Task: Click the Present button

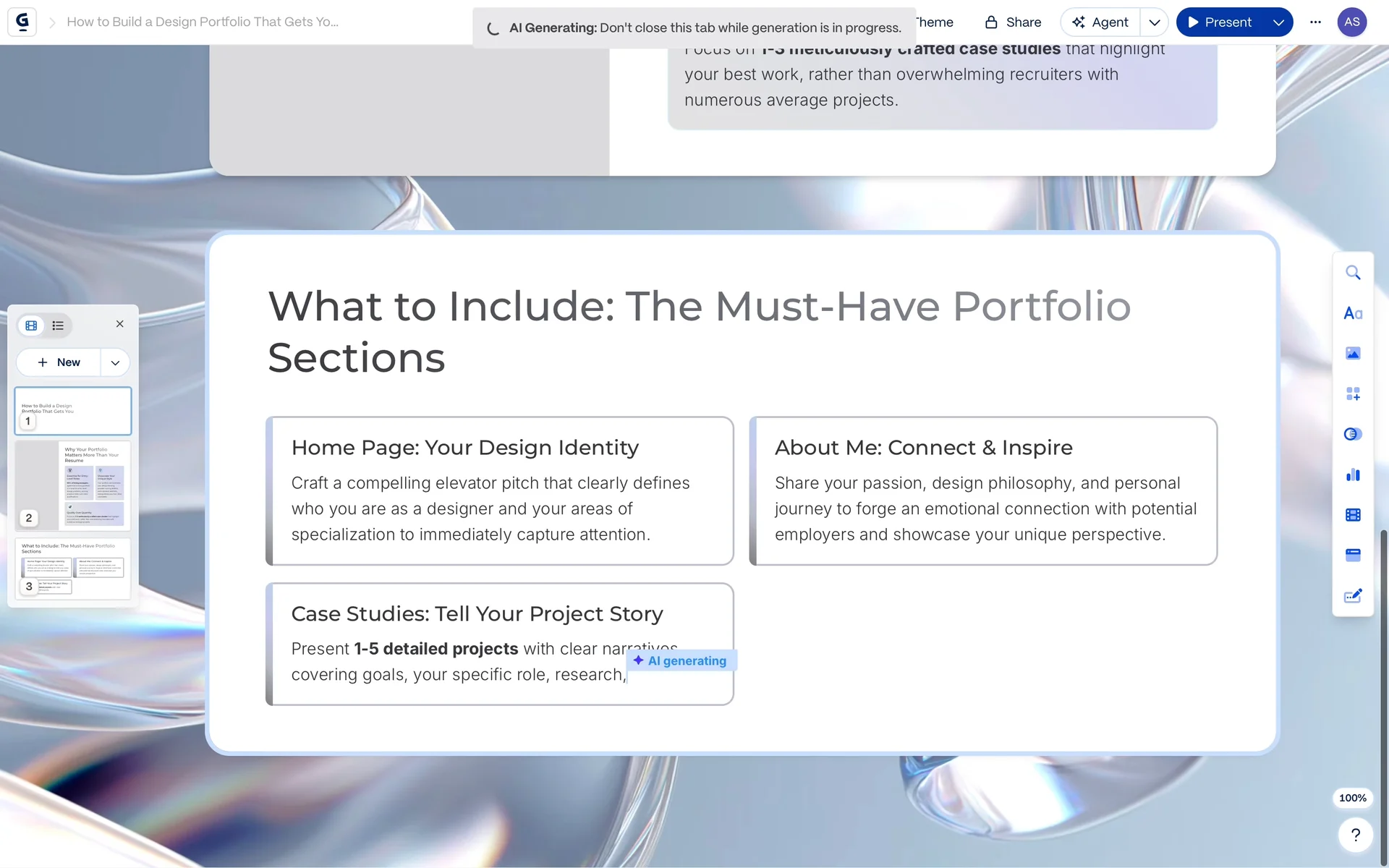Action: pos(1220,22)
